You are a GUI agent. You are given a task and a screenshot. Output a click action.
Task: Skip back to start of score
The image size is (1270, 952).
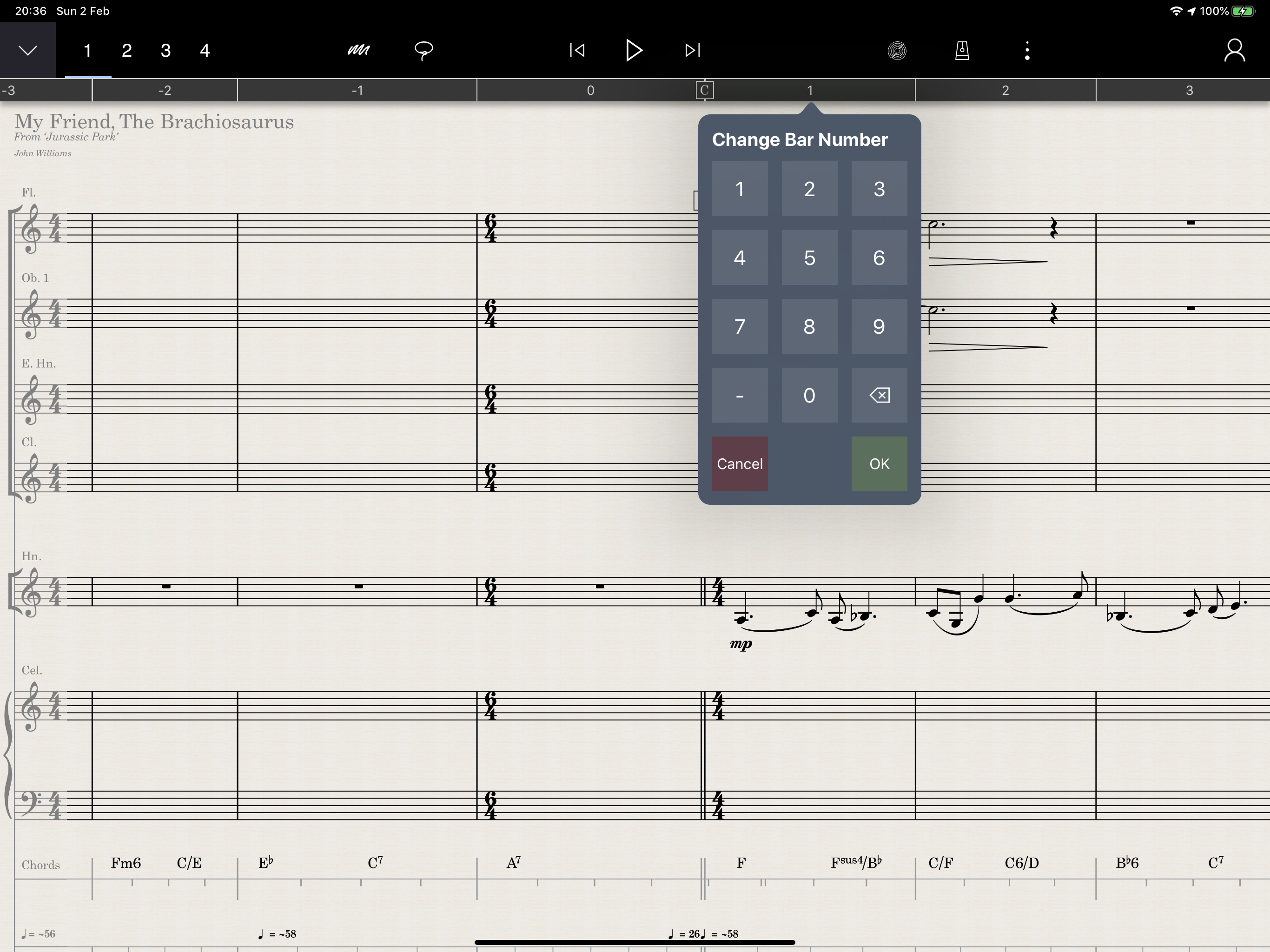(577, 51)
